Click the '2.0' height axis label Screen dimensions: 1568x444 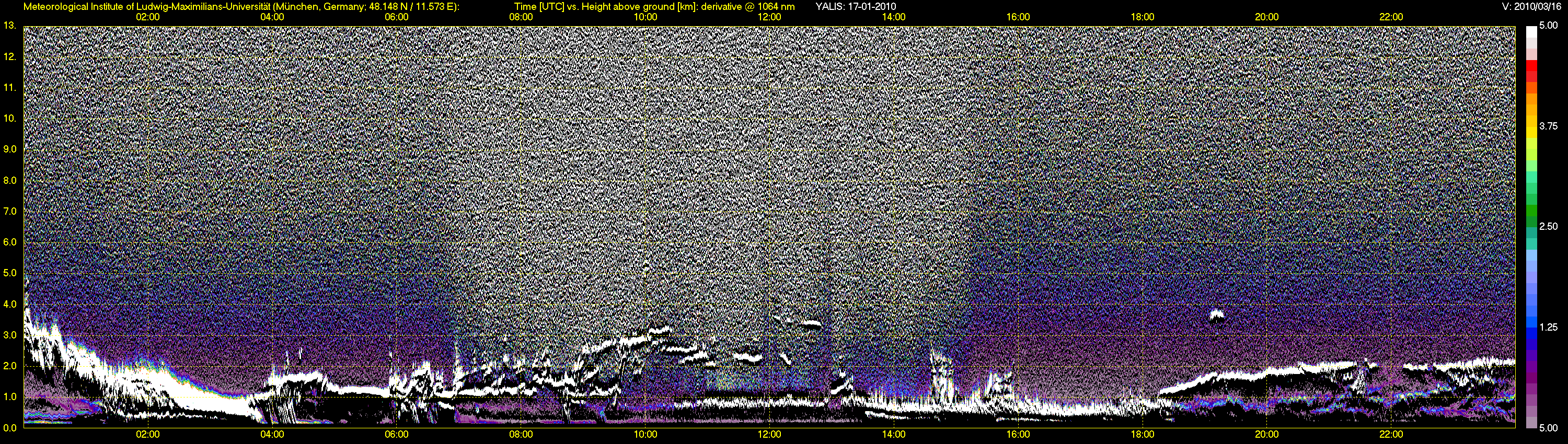pos(10,366)
